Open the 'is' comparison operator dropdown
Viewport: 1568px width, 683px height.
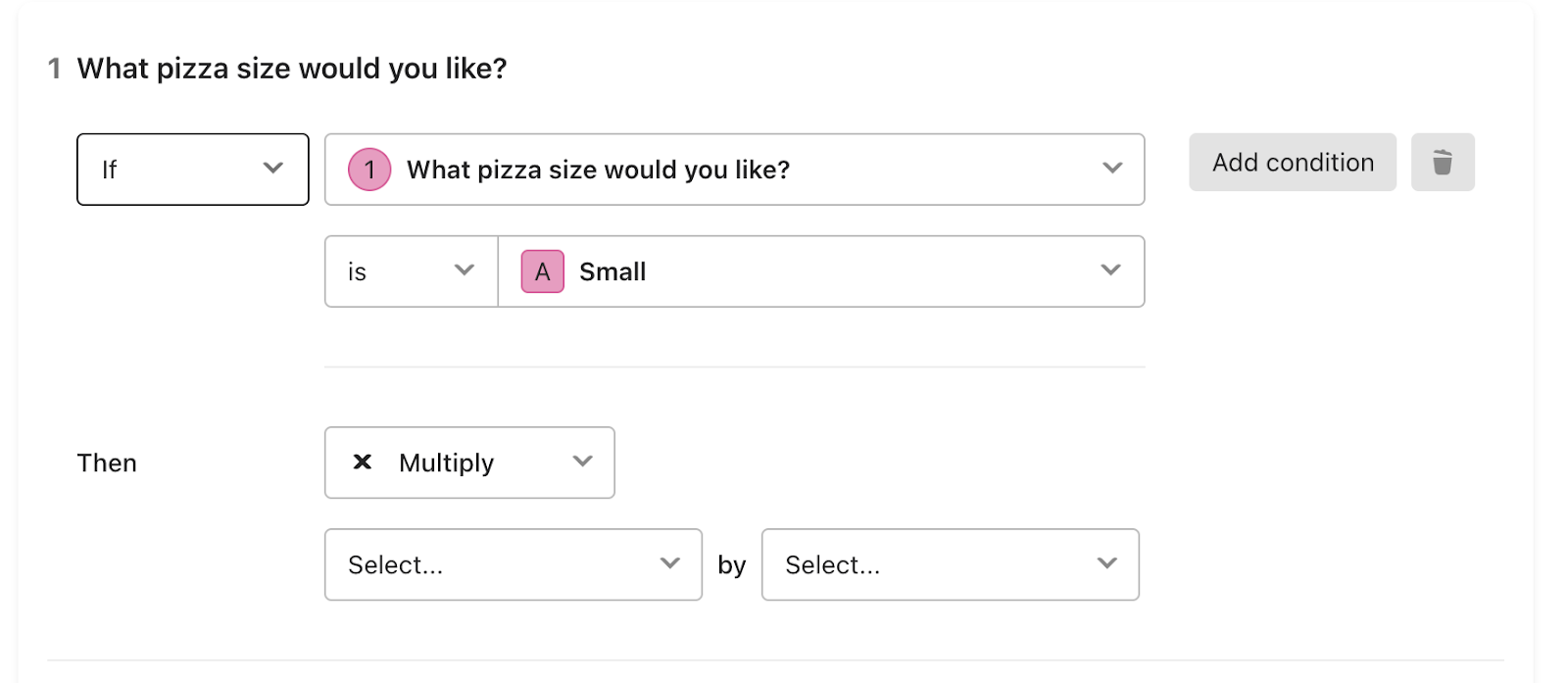[x=412, y=271]
